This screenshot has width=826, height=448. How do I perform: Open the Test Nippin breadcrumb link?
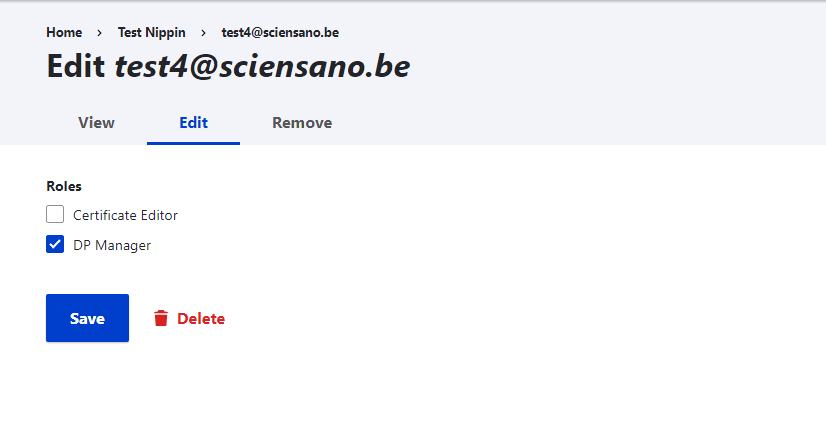click(152, 33)
